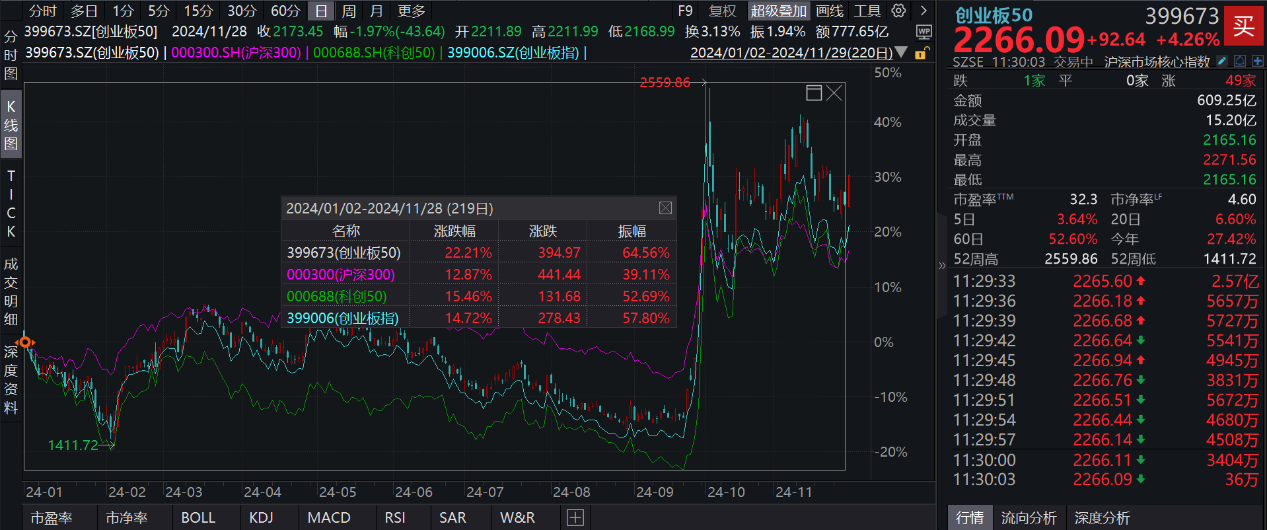Toggle the date range lock icon
This screenshot has width=1267, height=530.
920,53
